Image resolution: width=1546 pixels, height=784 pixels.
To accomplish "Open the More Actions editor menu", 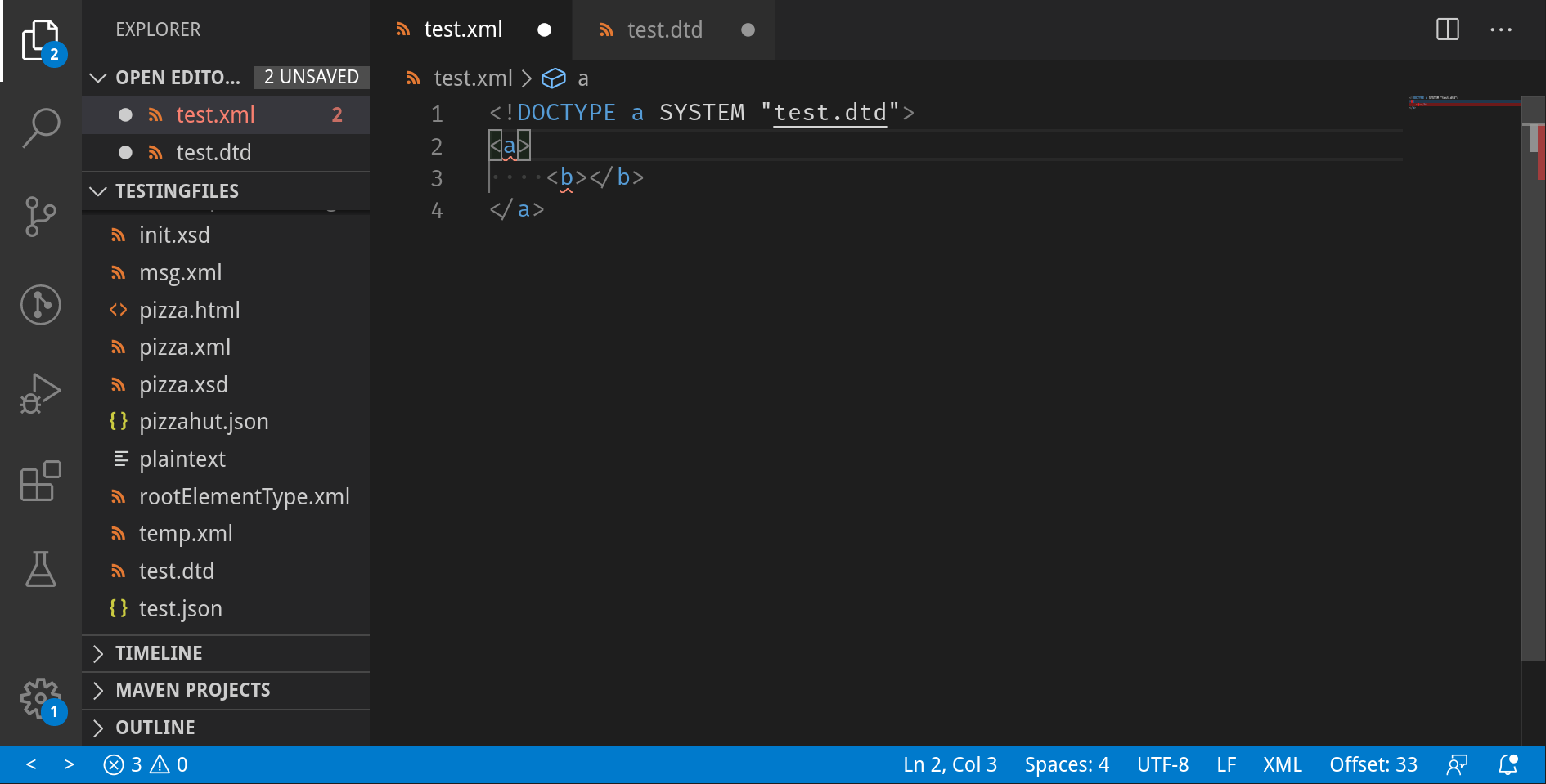I will pyautogui.click(x=1502, y=29).
